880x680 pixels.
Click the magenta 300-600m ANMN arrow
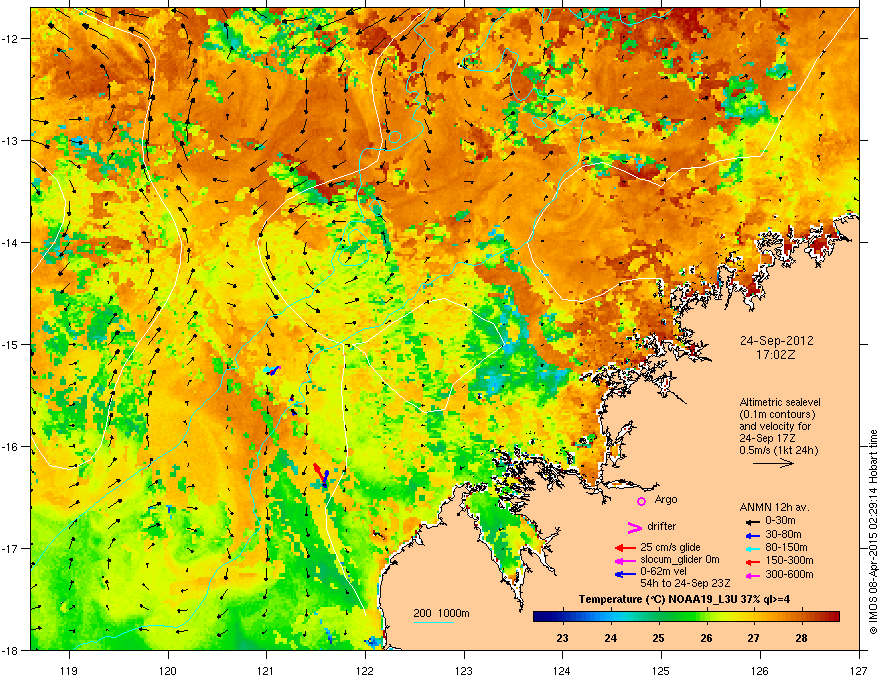point(753,576)
